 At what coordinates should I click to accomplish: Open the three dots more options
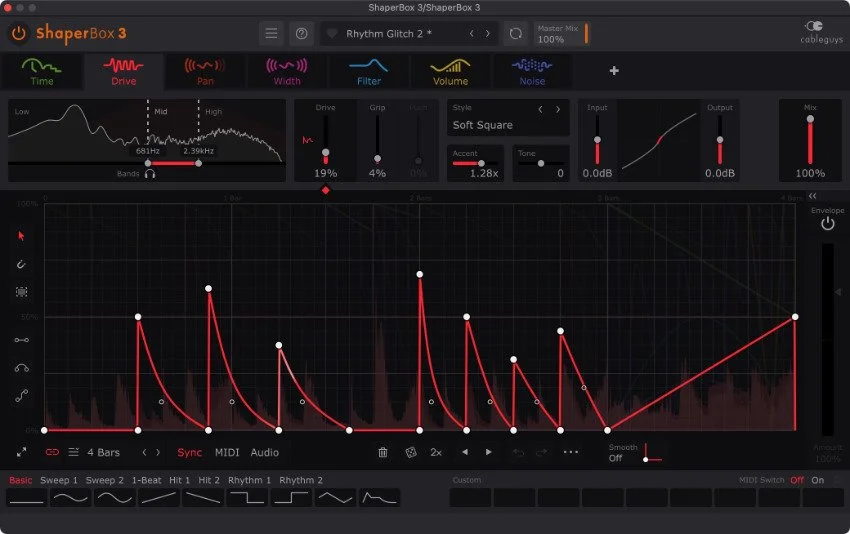point(570,452)
